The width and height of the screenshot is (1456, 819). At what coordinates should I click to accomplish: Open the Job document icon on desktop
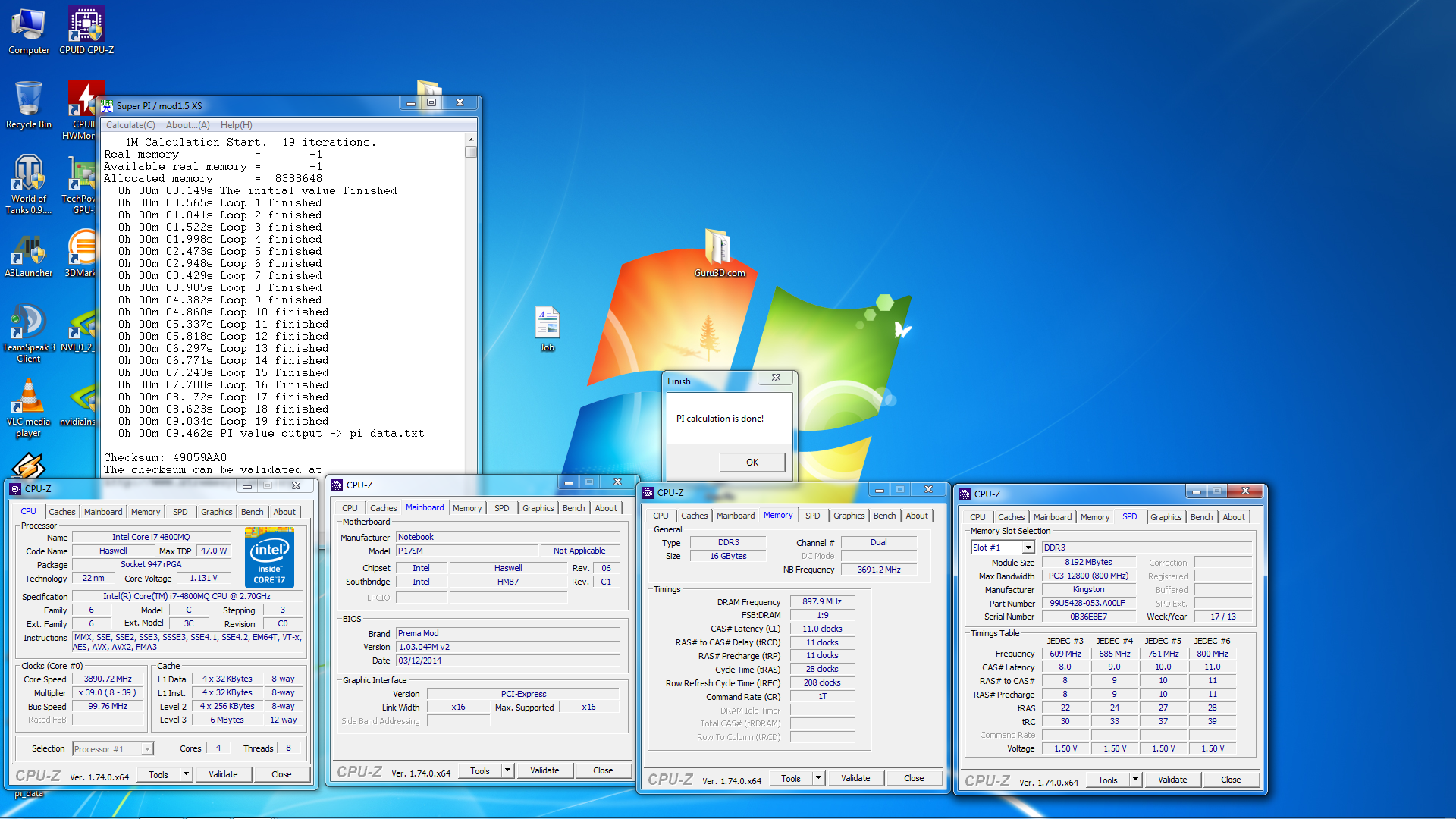tap(547, 328)
